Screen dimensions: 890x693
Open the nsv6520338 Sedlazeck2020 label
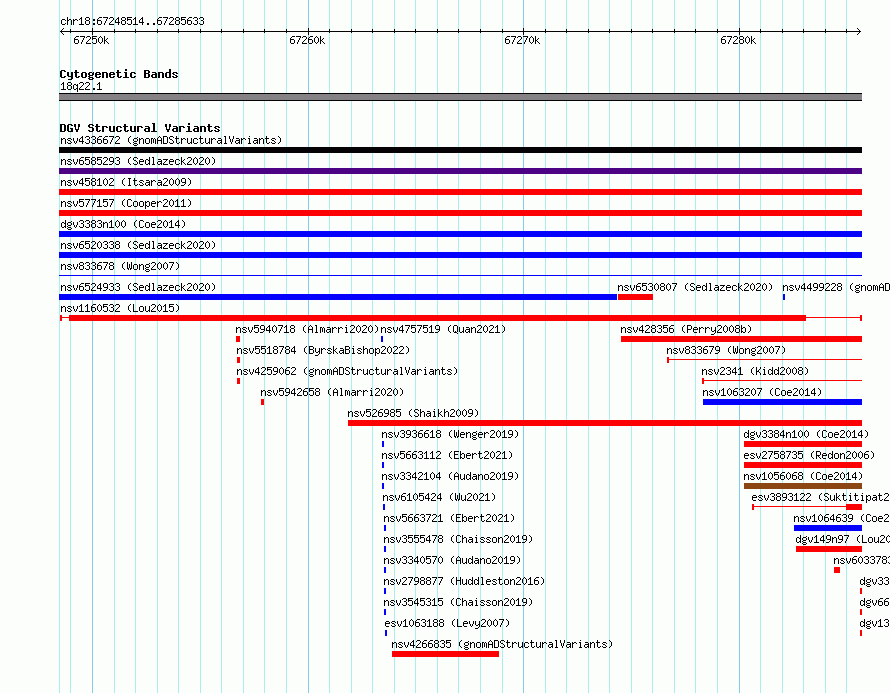pyautogui.click(x=138, y=245)
